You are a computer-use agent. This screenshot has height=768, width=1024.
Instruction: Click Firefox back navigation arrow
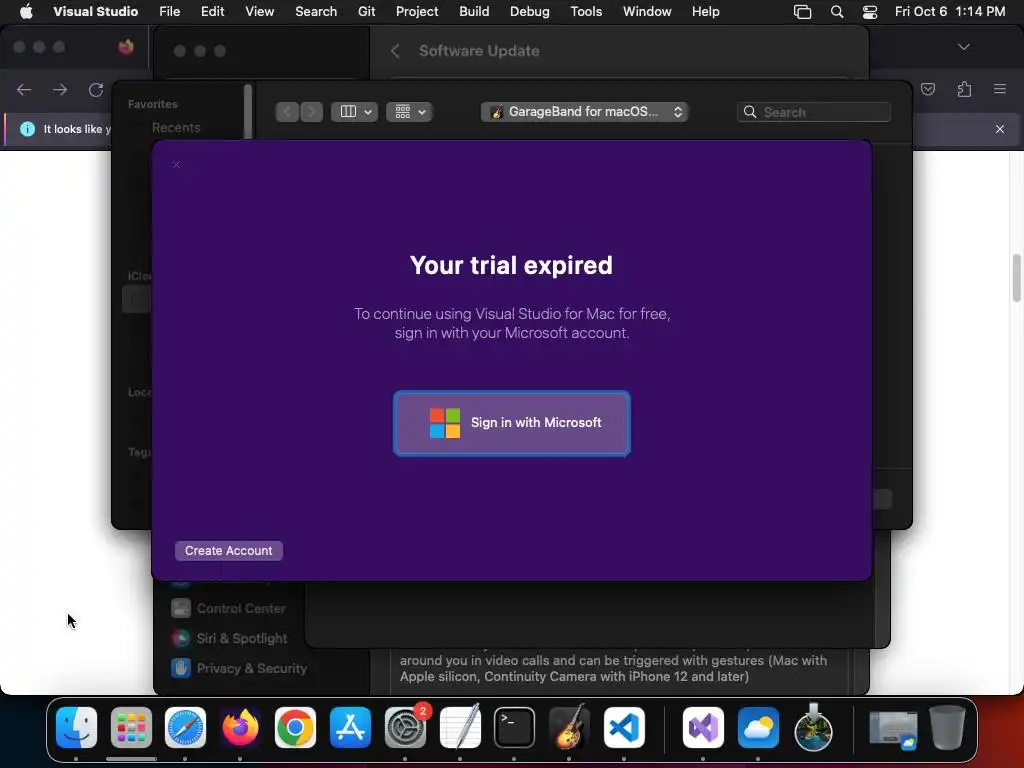pyautogui.click(x=24, y=89)
